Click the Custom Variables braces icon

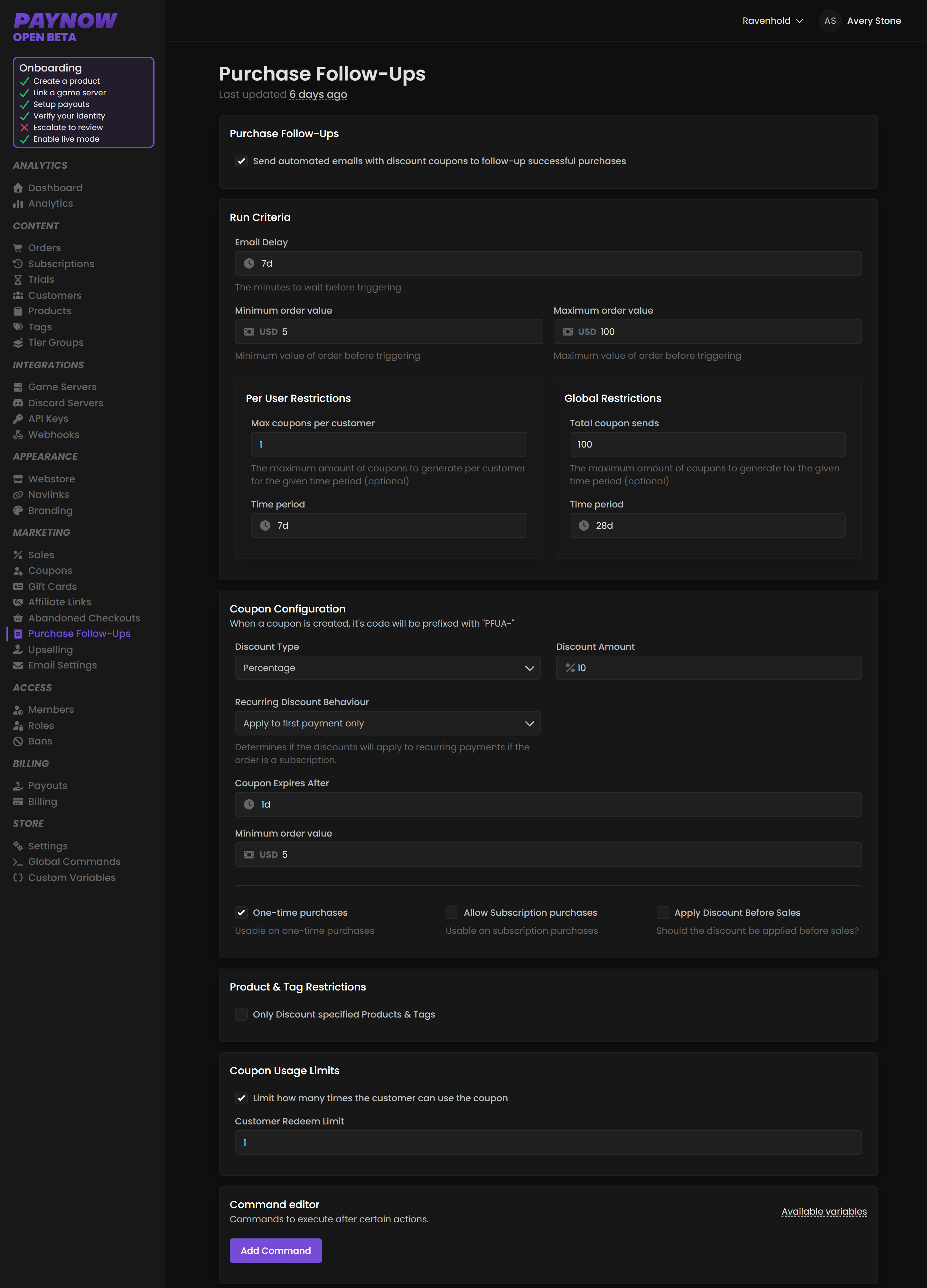pyautogui.click(x=18, y=877)
